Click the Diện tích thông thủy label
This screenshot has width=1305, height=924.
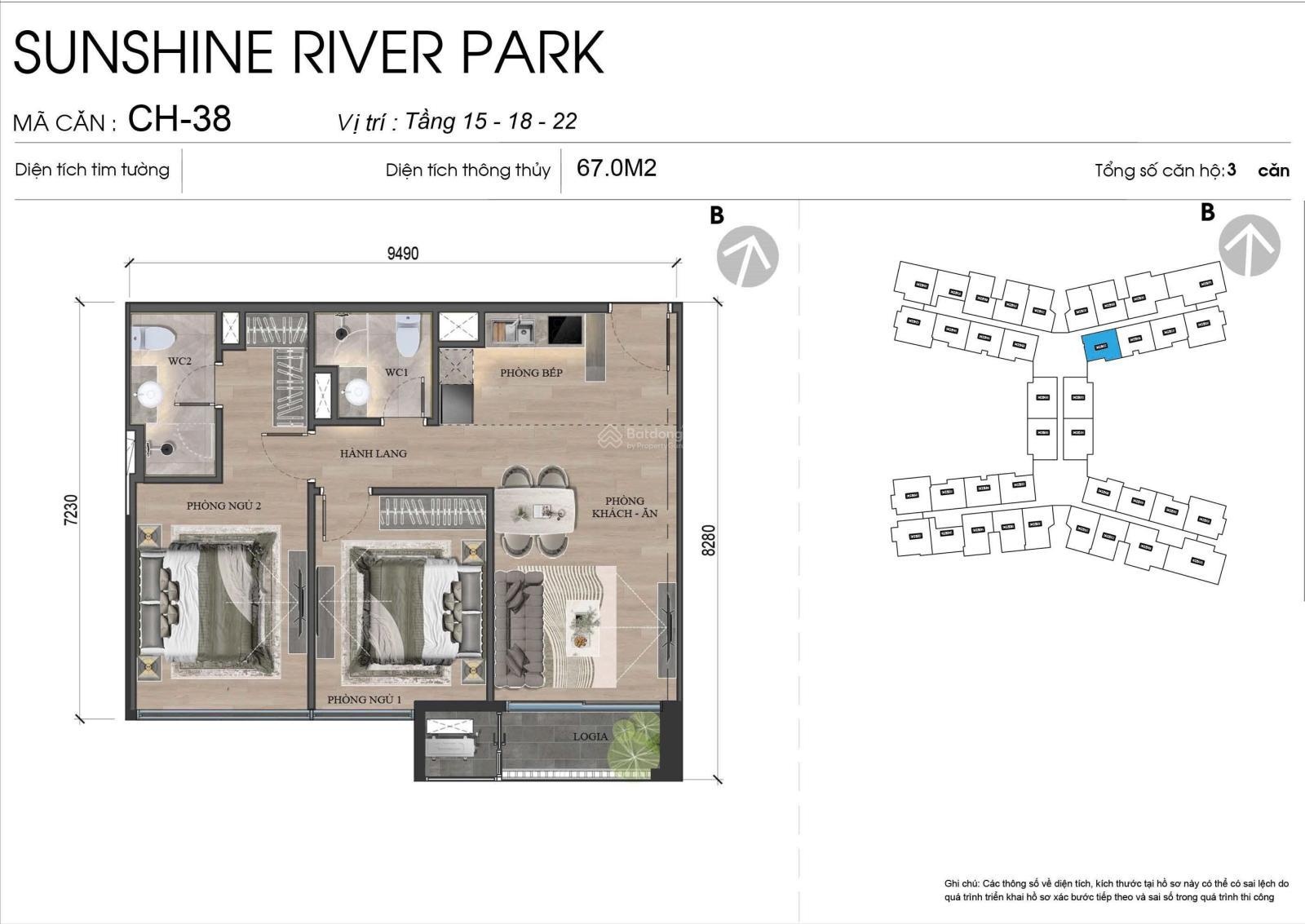click(468, 170)
